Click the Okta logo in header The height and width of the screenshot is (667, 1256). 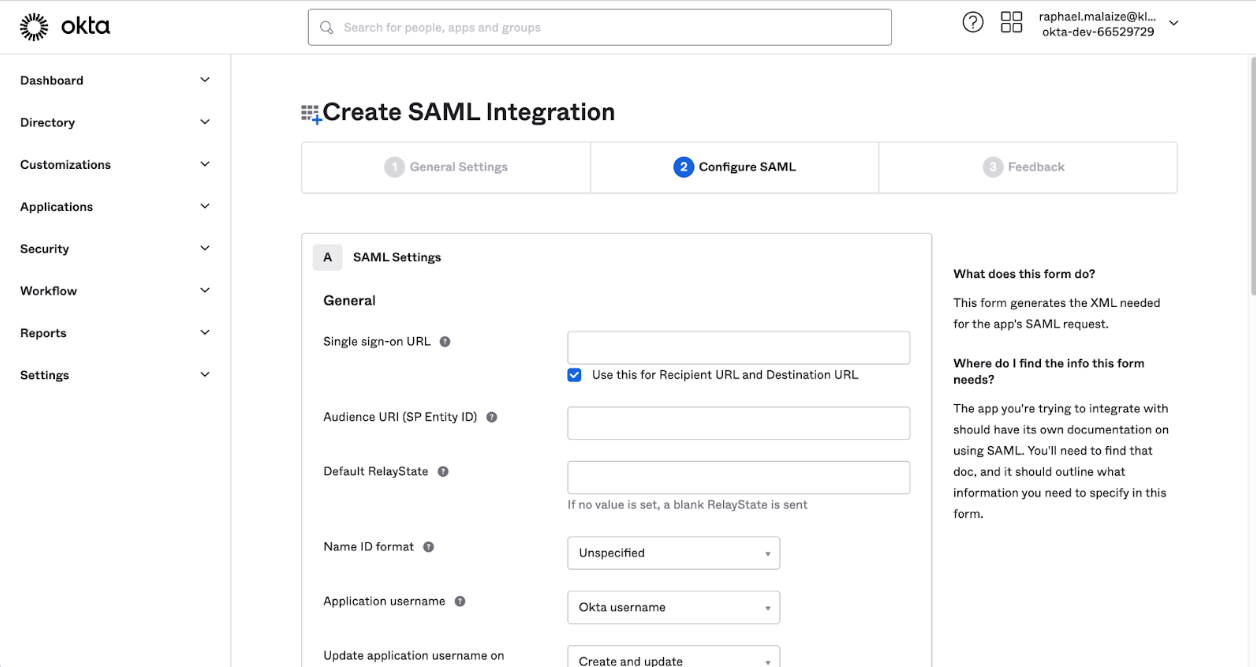click(x=65, y=27)
